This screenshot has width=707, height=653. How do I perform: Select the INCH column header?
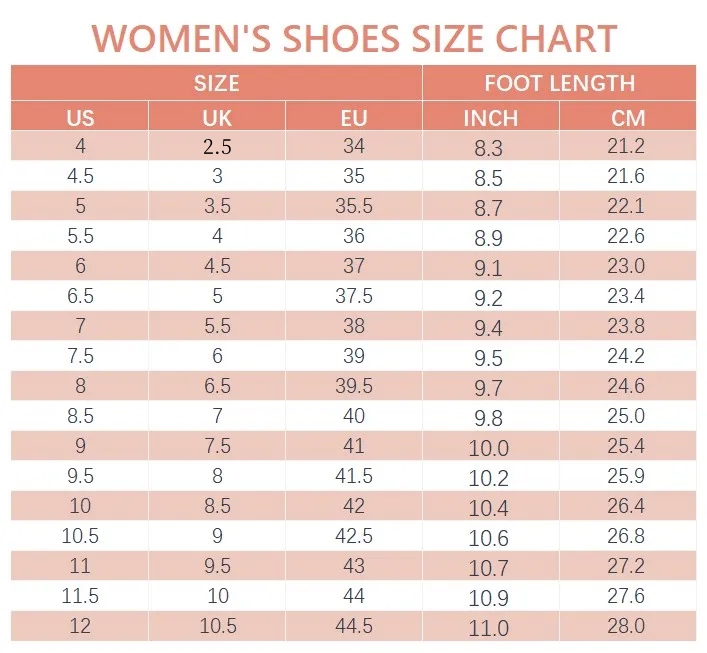(x=490, y=117)
